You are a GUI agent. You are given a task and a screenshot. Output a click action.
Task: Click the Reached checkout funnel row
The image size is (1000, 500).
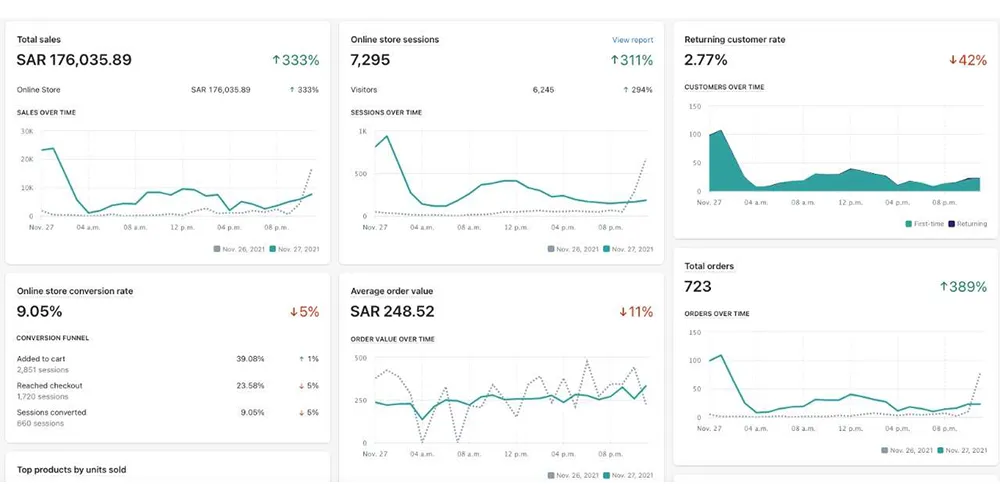click(x=168, y=391)
